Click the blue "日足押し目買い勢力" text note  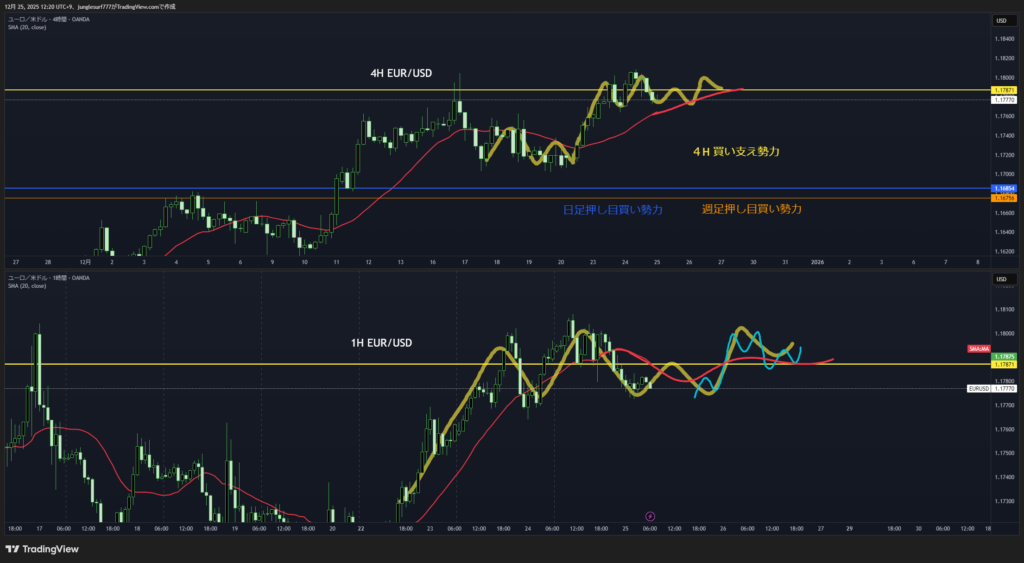point(611,209)
